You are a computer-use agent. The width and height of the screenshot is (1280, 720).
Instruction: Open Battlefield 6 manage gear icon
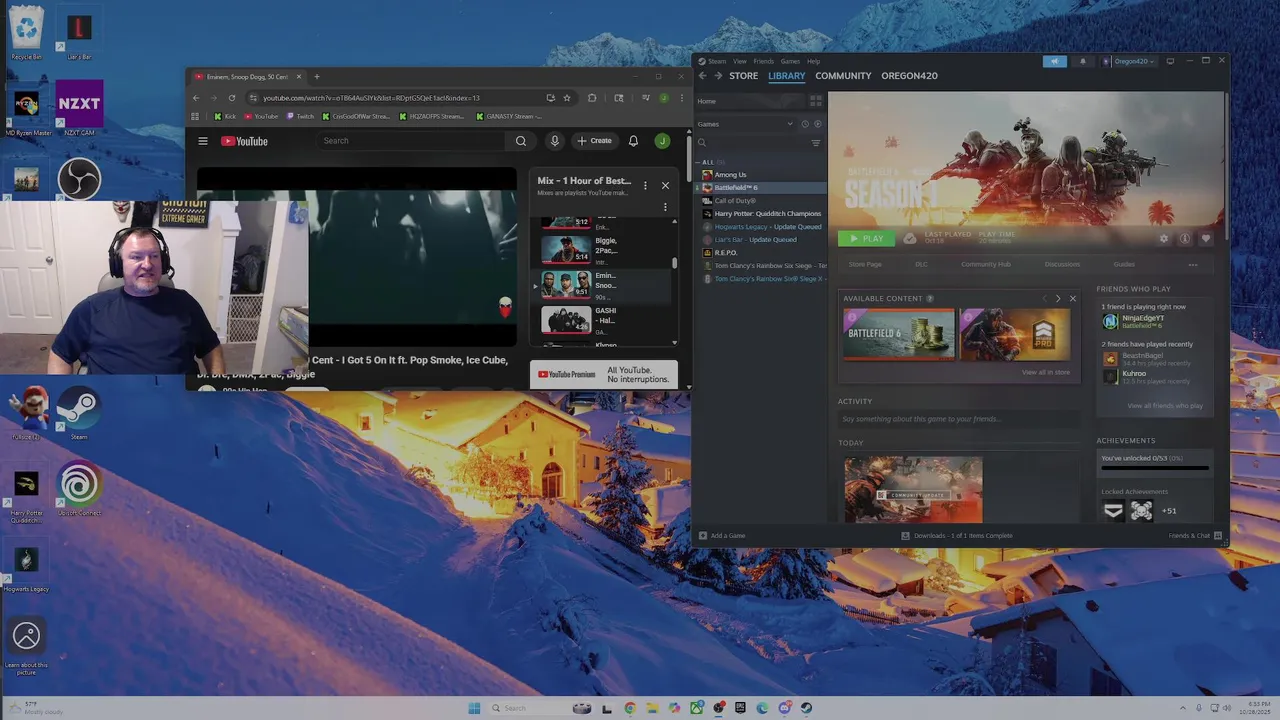pyautogui.click(x=1163, y=239)
